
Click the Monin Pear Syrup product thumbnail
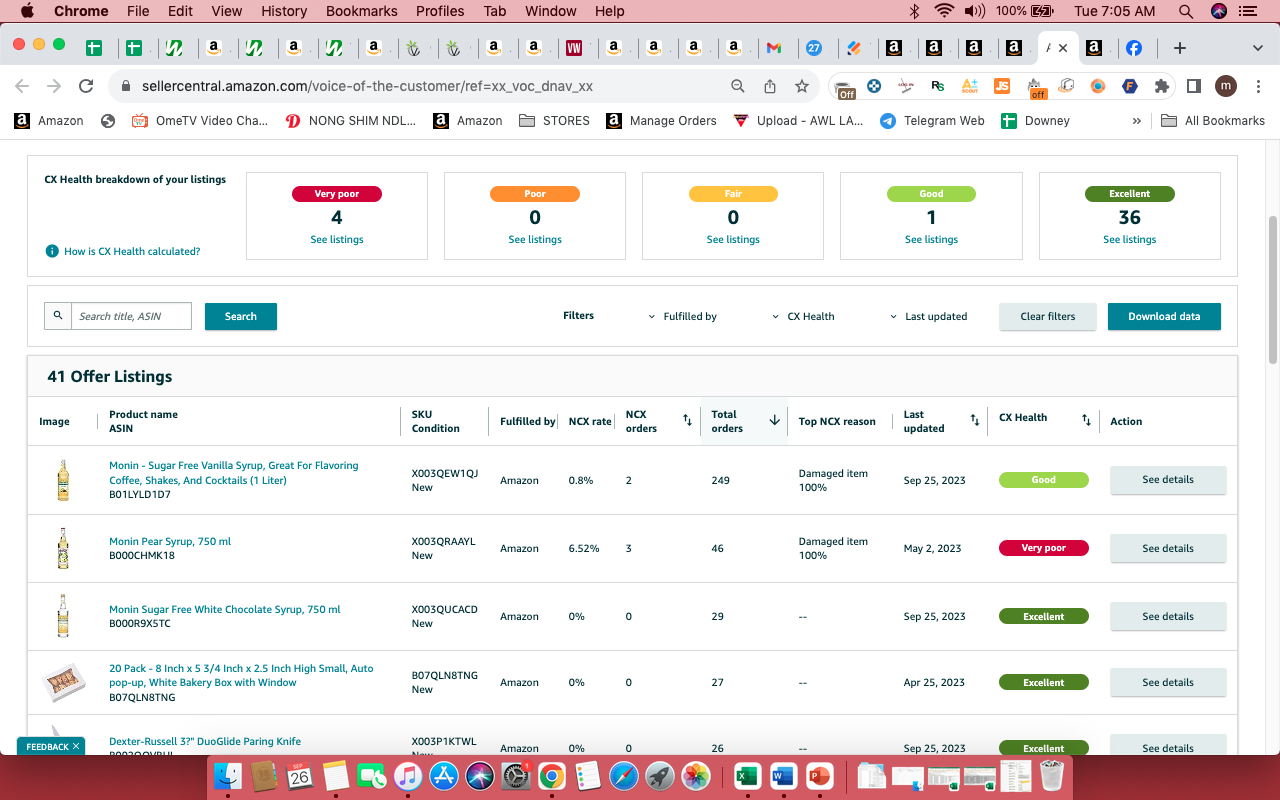tap(63, 548)
